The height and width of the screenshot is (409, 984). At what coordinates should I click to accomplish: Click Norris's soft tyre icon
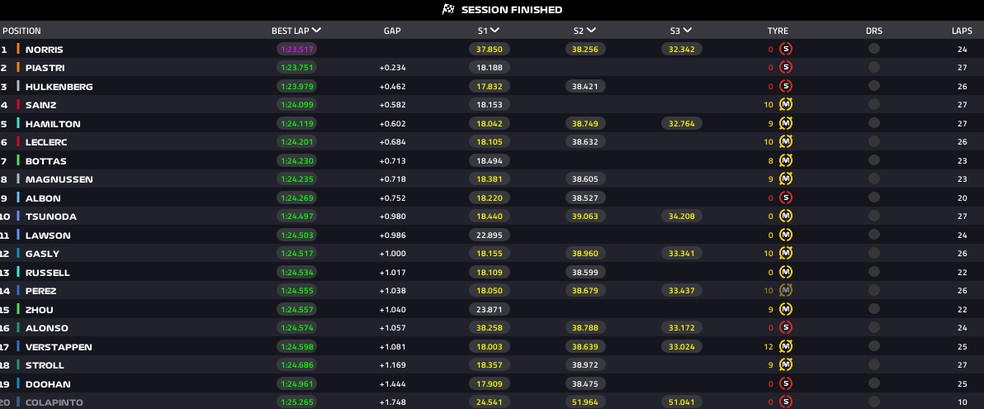point(786,49)
